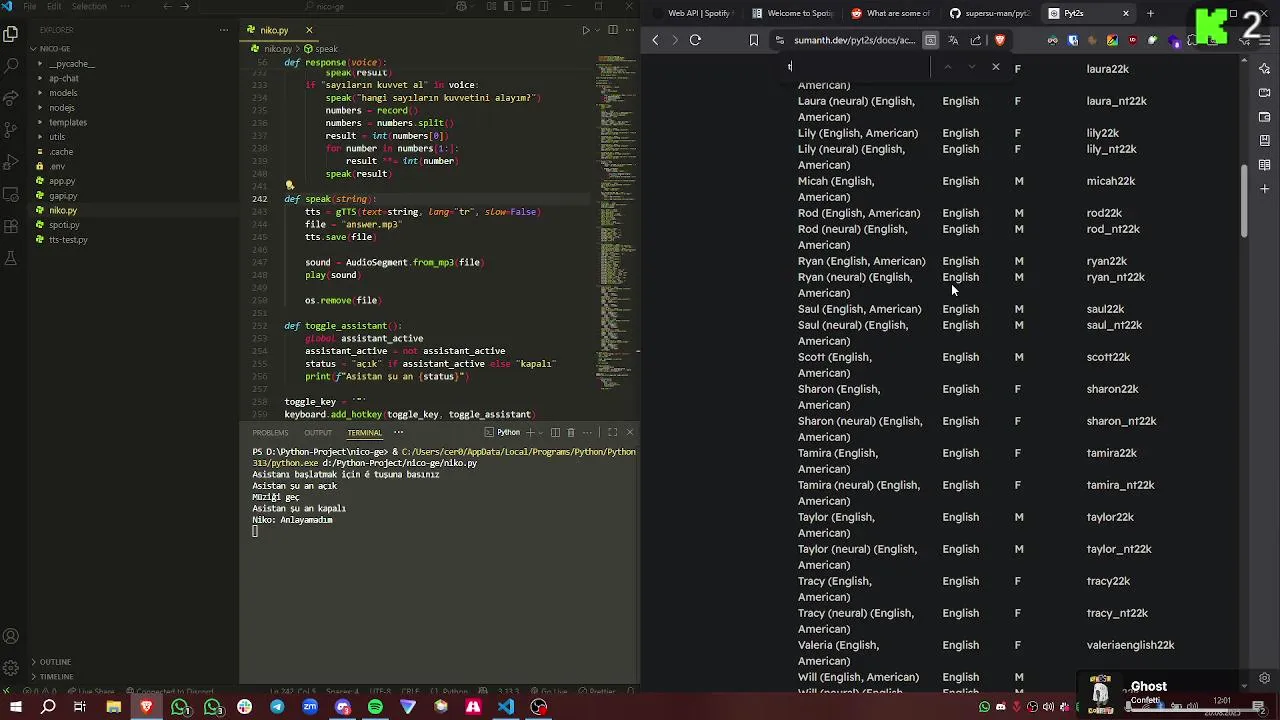Split the editor to the right
1280x720 pixels.
tap(613, 30)
